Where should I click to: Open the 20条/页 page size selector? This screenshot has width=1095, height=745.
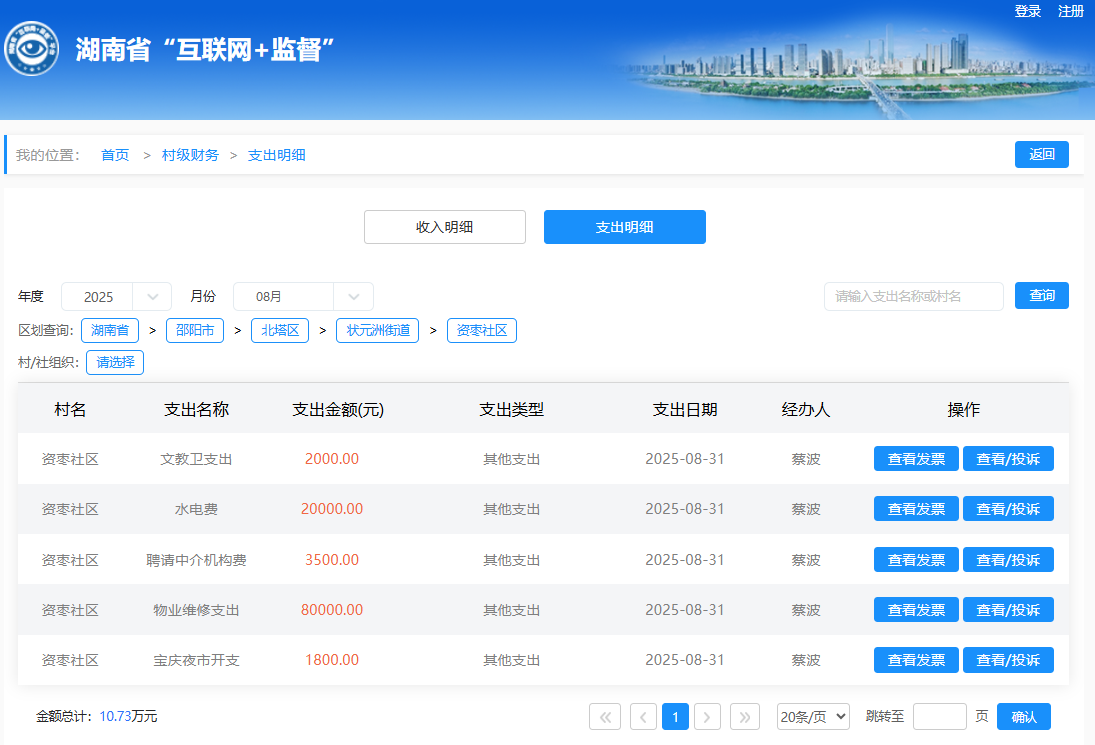click(x=813, y=716)
